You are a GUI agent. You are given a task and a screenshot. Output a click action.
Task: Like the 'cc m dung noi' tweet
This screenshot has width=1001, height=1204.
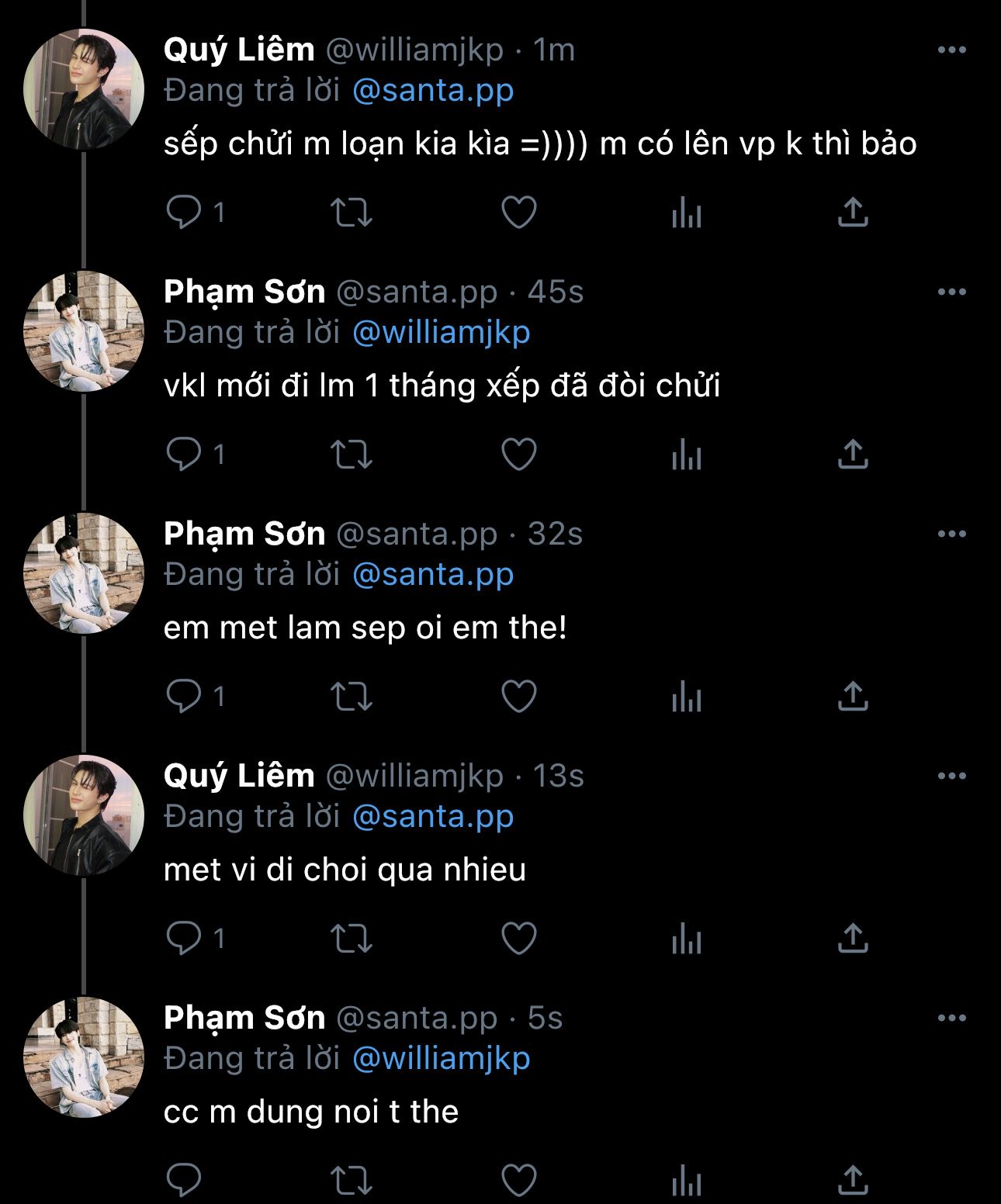coord(518,1180)
